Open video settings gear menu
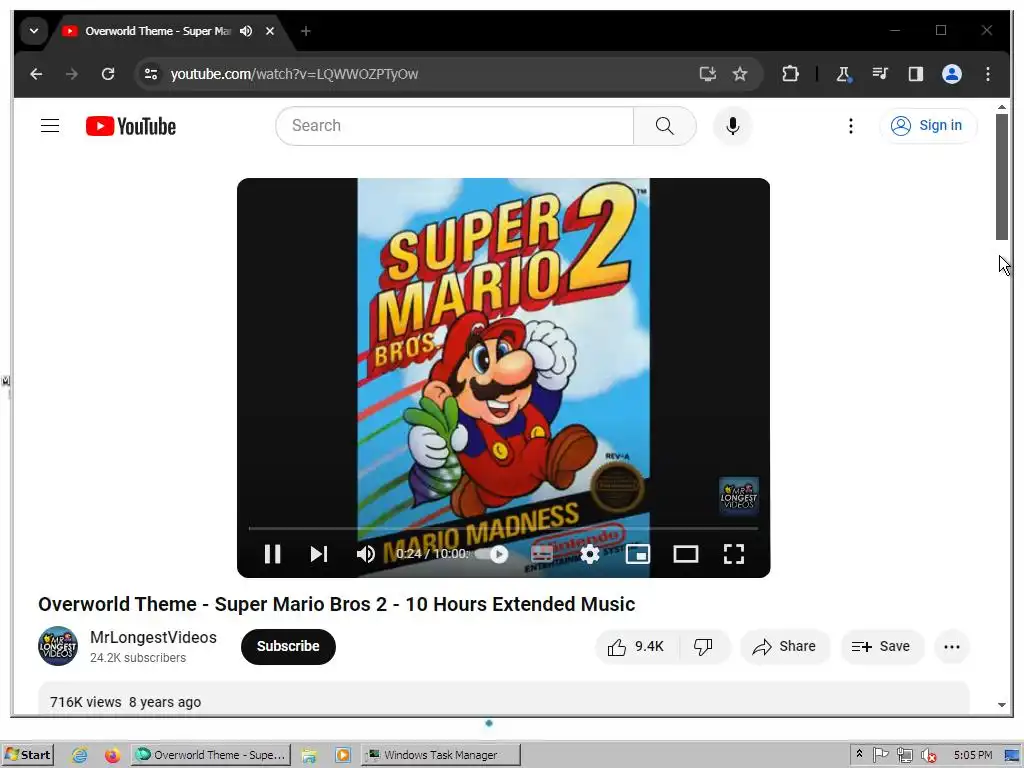The width and height of the screenshot is (1024, 768). tap(590, 554)
